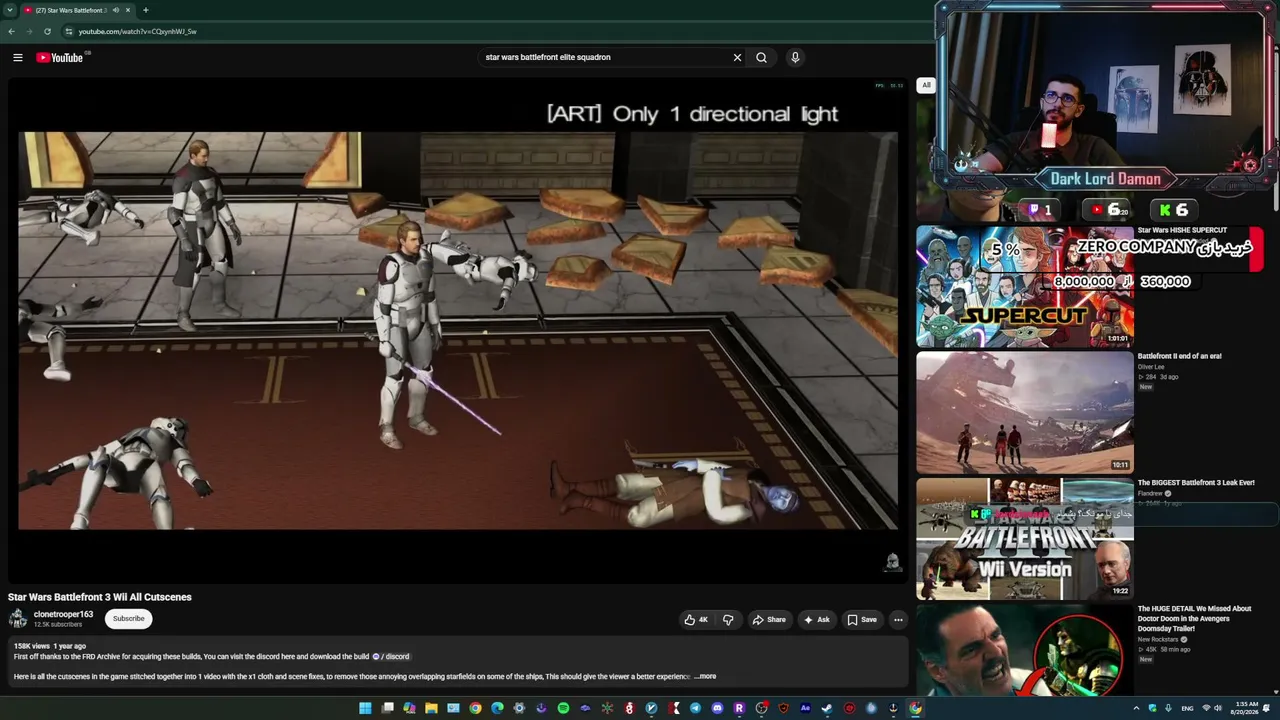
Task: Open more actions three-dot menu
Action: pyautogui.click(x=898, y=620)
